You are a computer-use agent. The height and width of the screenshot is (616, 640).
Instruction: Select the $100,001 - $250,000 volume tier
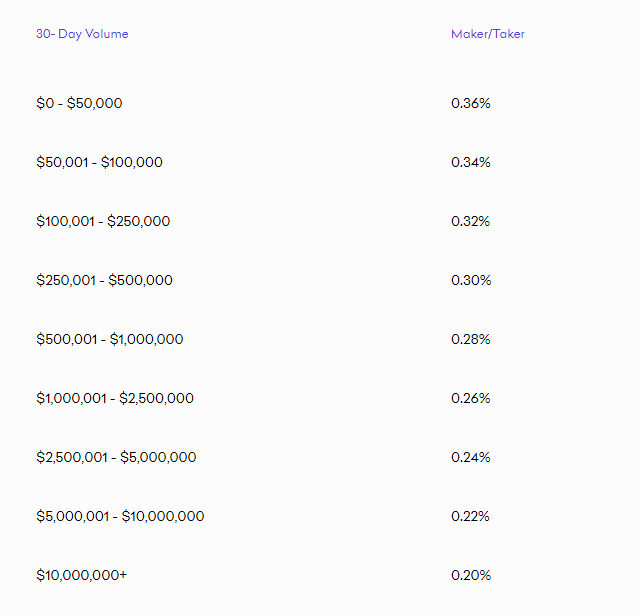pyautogui.click(x=103, y=221)
